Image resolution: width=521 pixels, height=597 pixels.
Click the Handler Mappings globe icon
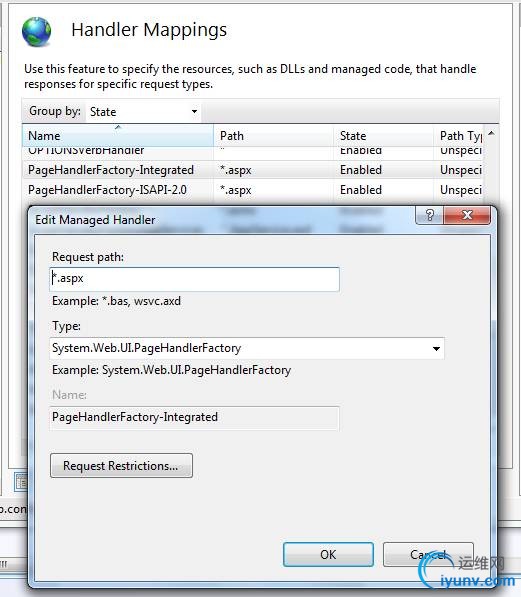click(37, 32)
